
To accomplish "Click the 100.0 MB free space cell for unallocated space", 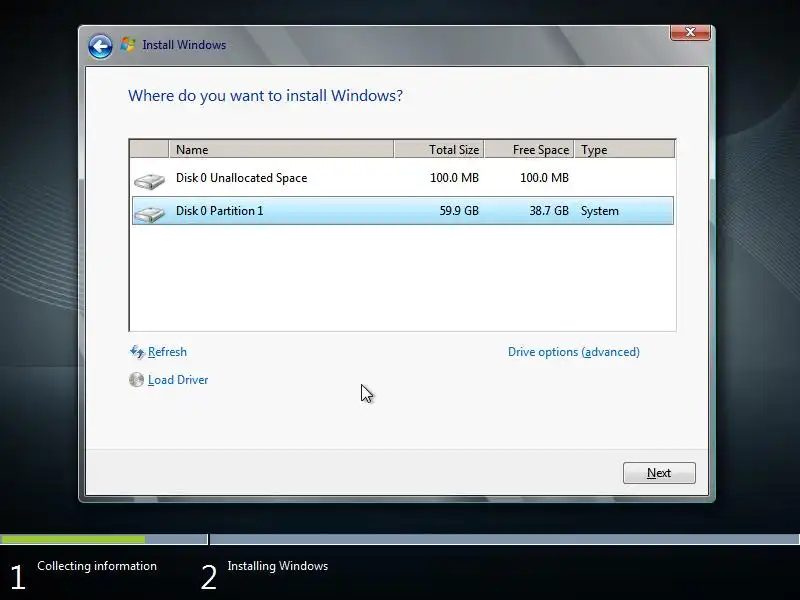I will point(544,178).
